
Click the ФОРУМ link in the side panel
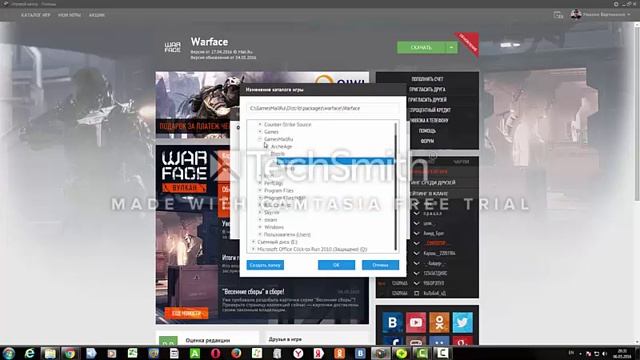[427, 141]
